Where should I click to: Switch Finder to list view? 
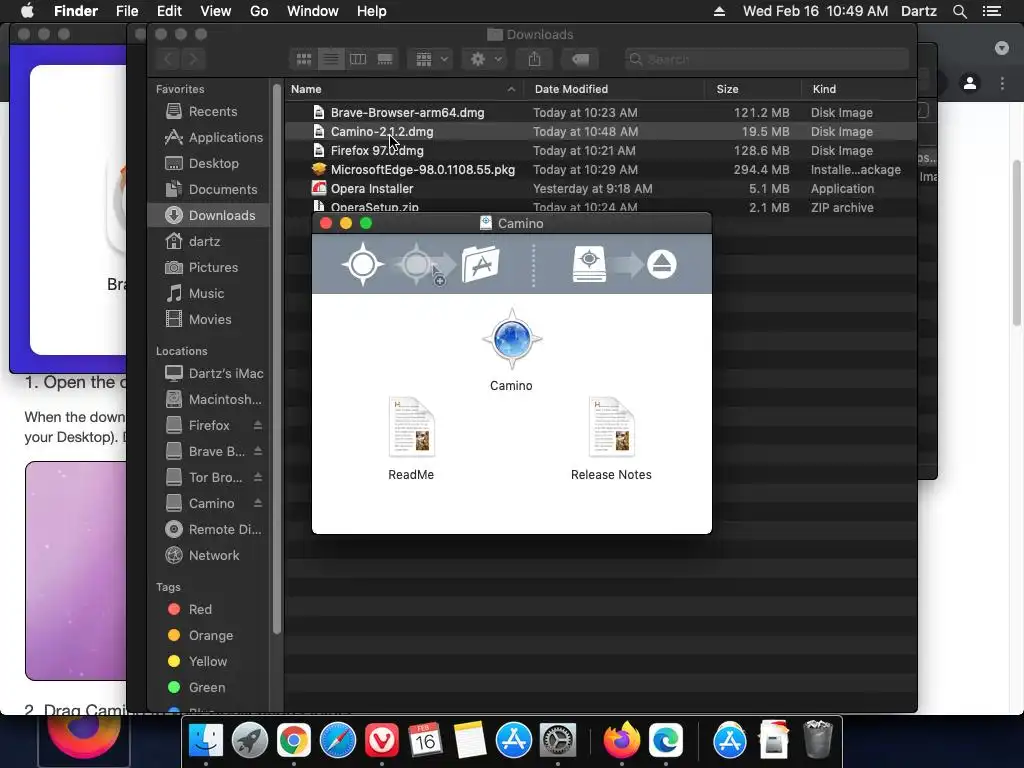coord(331,59)
